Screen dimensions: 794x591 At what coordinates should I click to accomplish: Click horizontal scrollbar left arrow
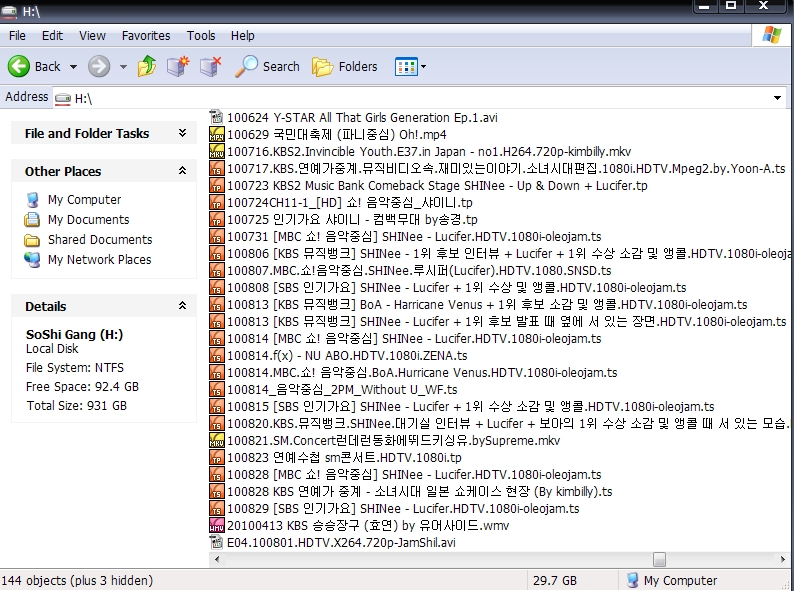point(217,559)
